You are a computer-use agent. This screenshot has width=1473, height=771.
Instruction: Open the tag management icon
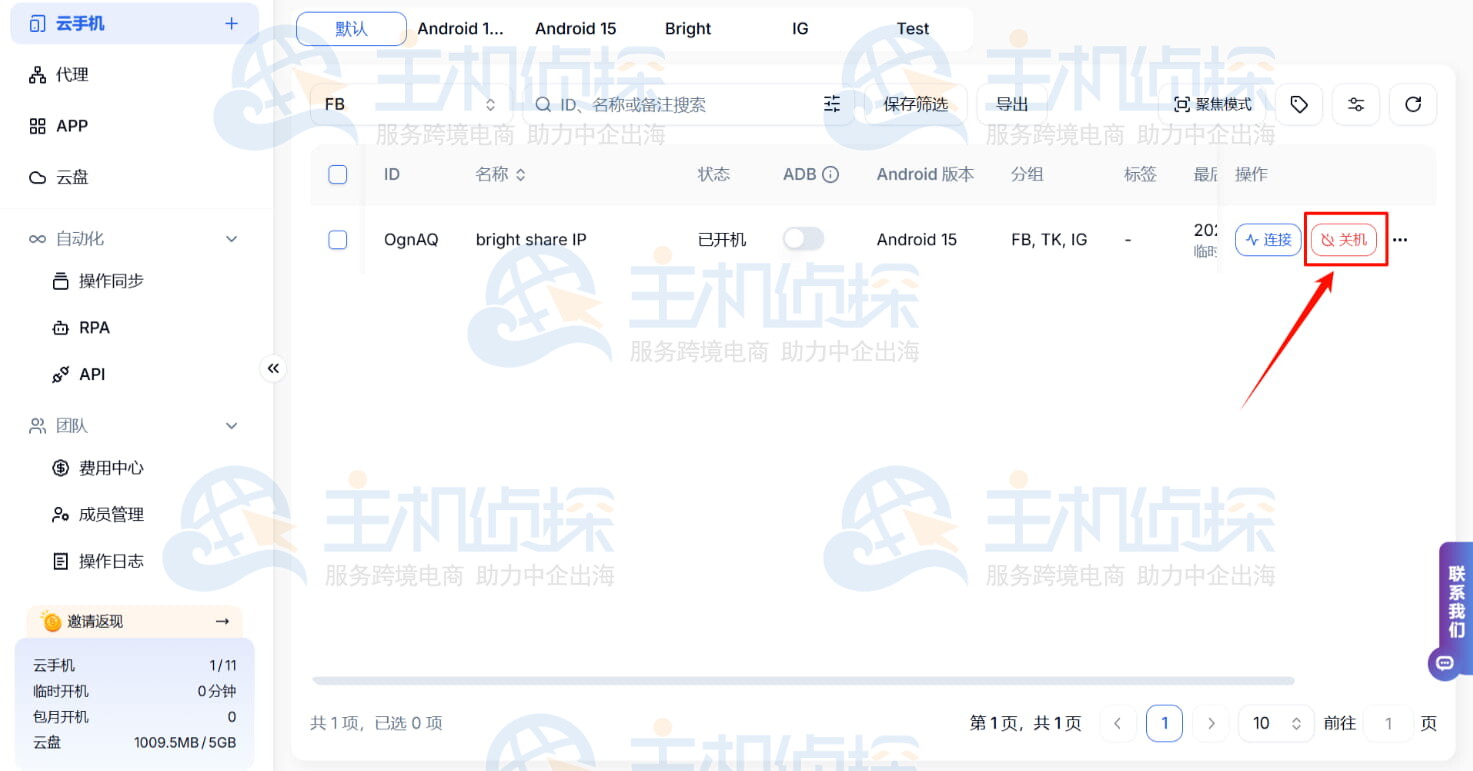pyautogui.click(x=1298, y=104)
